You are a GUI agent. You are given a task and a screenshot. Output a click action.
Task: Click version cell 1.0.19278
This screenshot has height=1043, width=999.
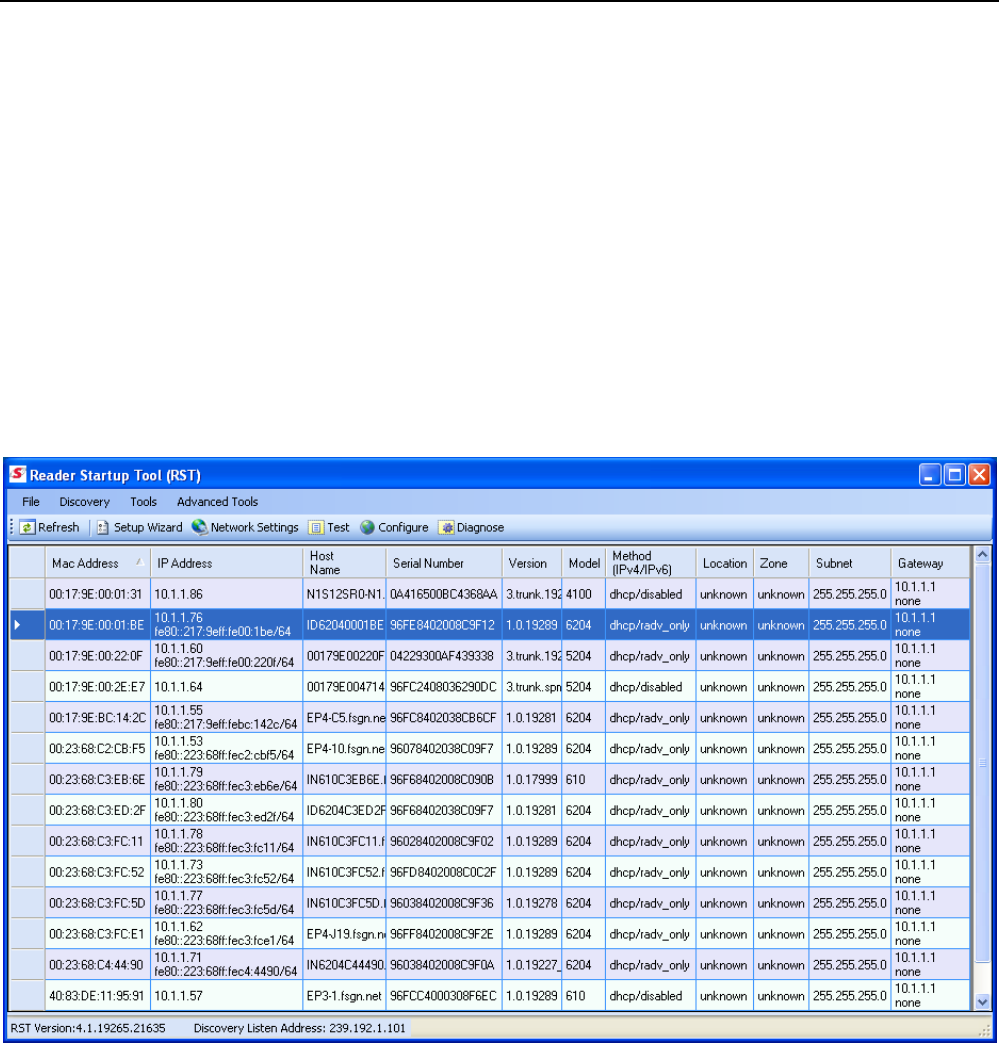(532, 903)
